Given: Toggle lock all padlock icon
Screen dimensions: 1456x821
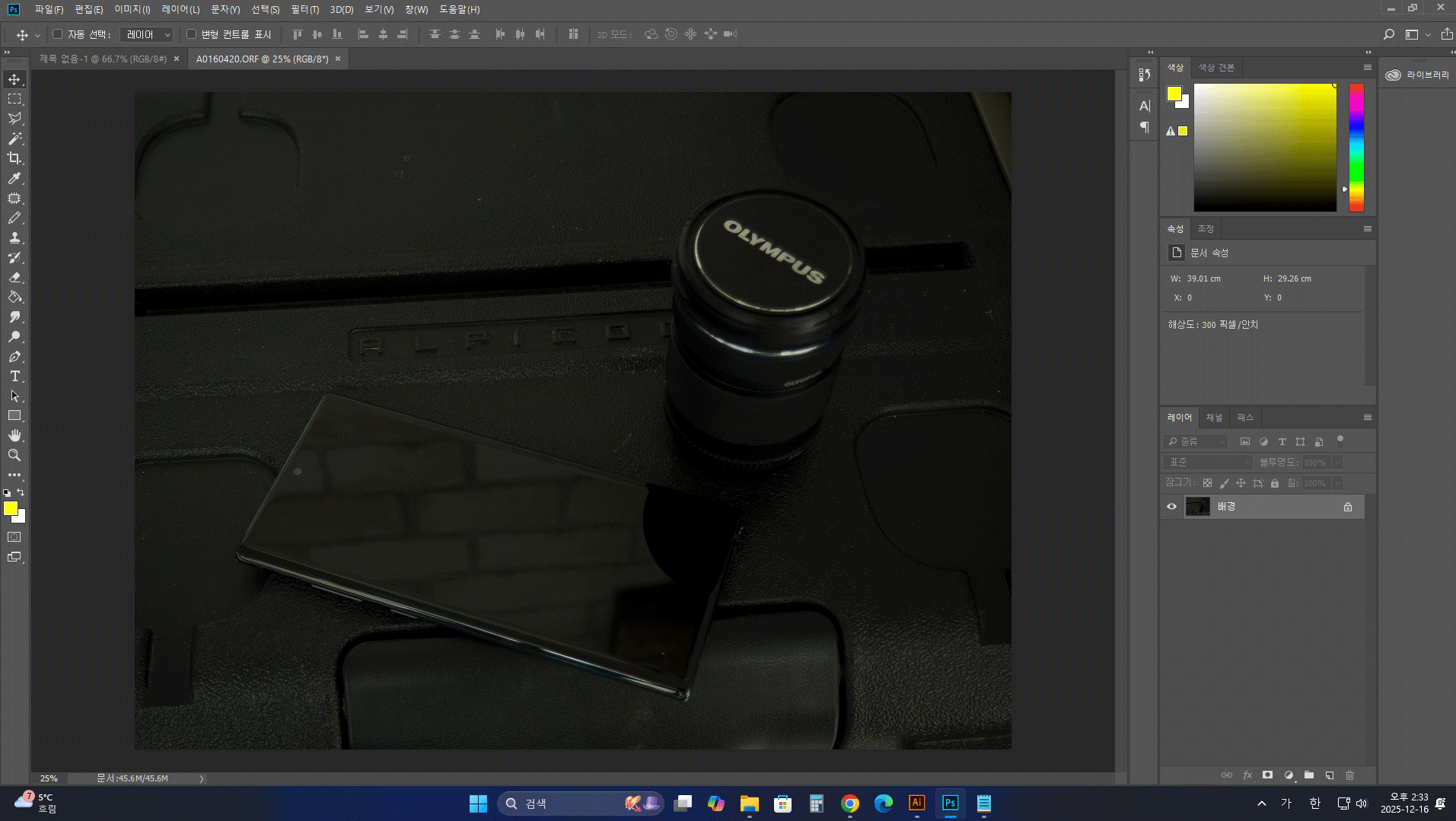Looking at the screenshot, I should [x=1275, y=483].
